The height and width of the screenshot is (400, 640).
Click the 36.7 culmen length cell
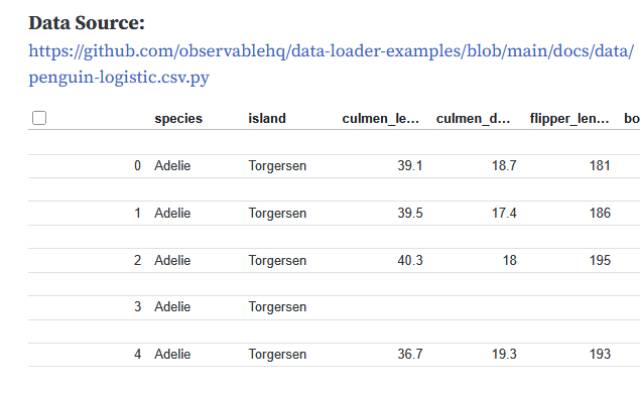(410, 354)
